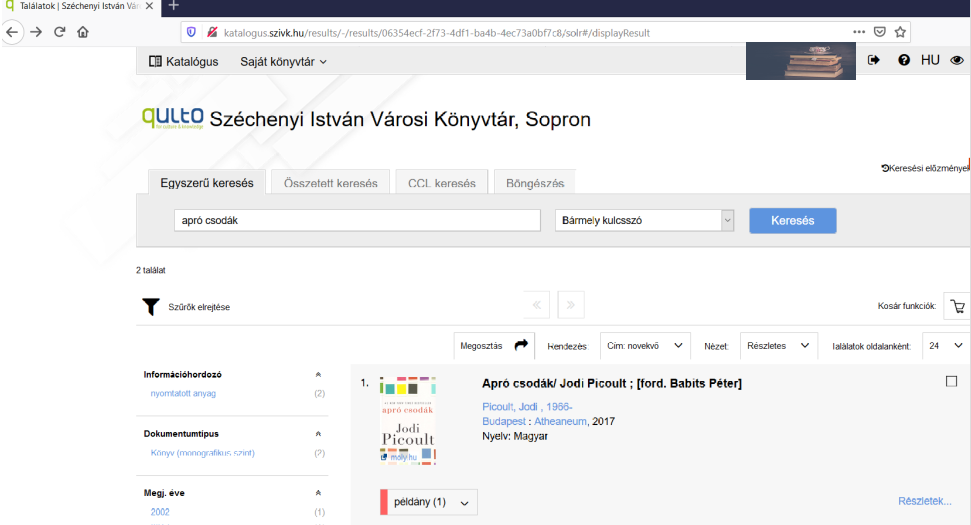This screenshot has height=525, width=971.
Task: Switch to Egyszerű keresés tab
Action: (207, 183)
